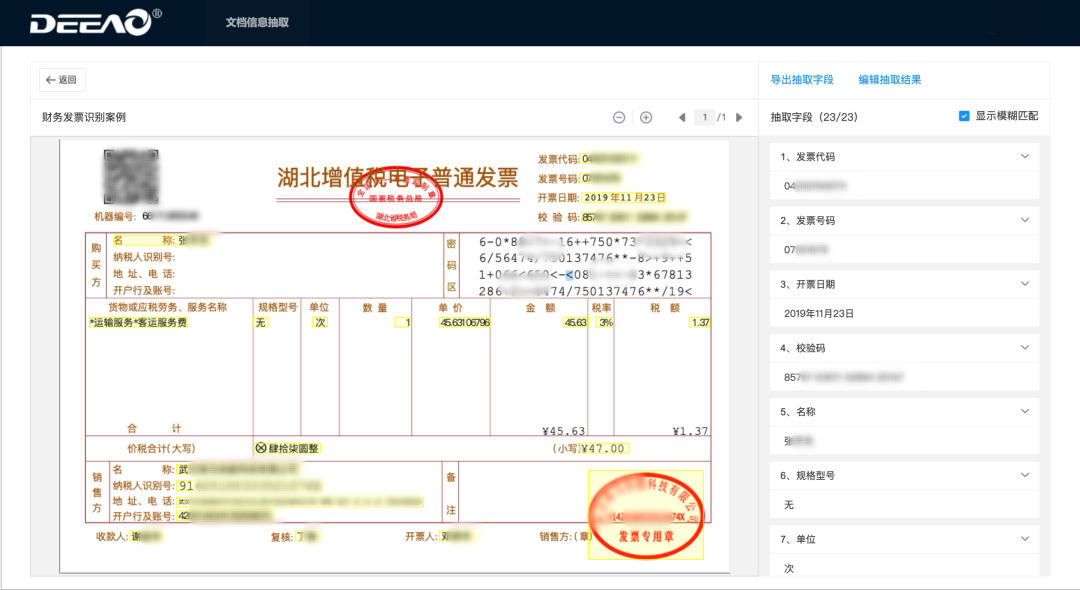The width and height of the screenshot is (1080, 590).
Task: Click the DEEAO logo
Action: click(95, 22)
